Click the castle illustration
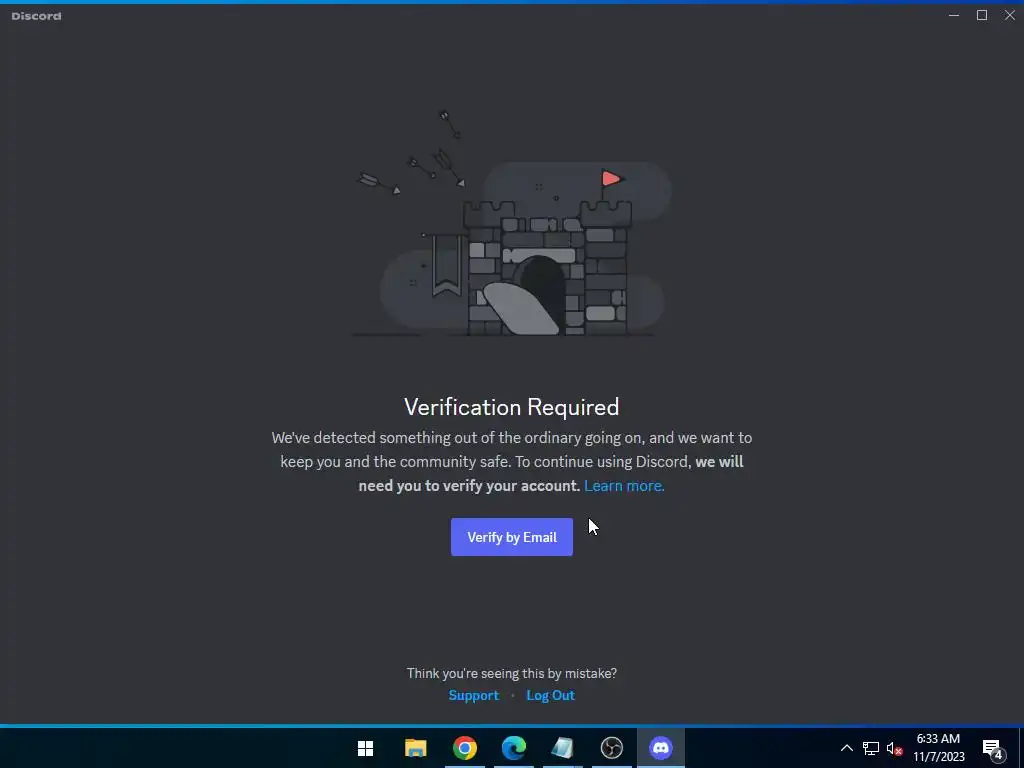The width and height of the screenshot is (1024, 768). [x=512, y=224]
